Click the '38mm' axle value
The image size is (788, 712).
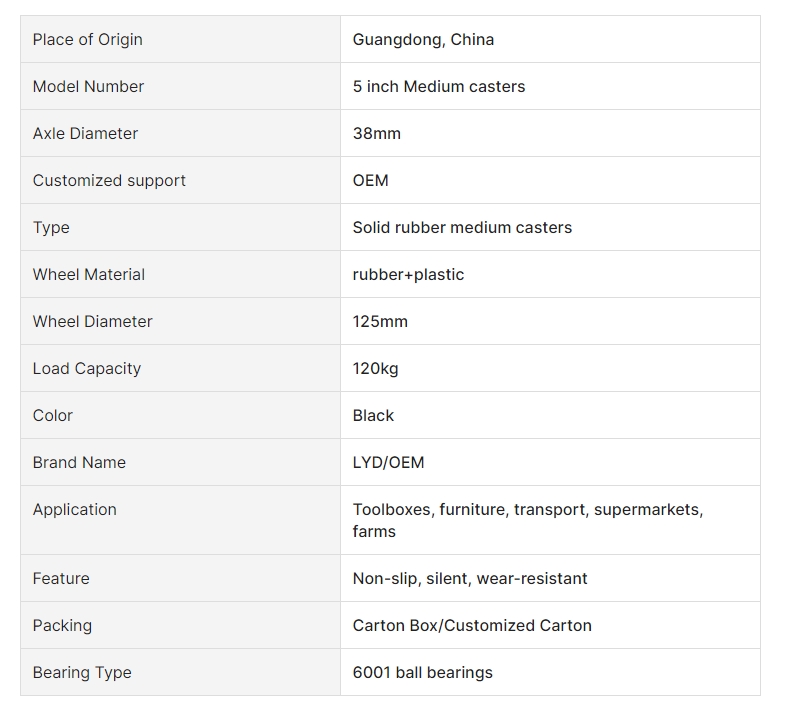376,134
